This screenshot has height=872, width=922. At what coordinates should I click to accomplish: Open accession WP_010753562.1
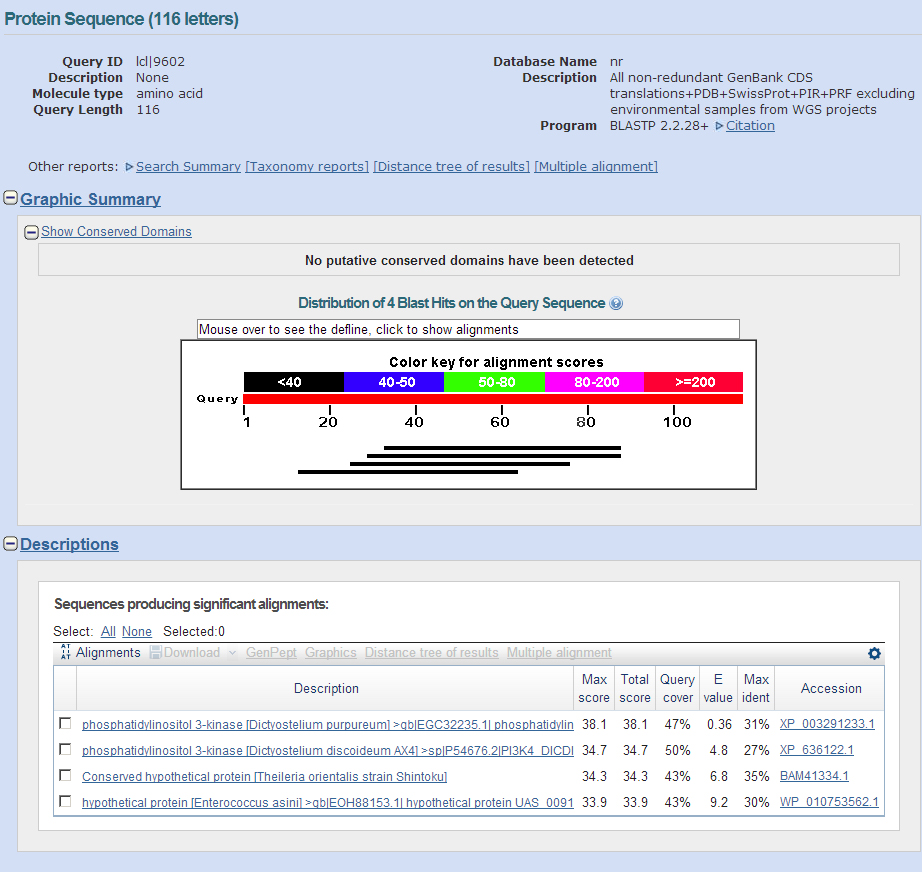[829, 801]
